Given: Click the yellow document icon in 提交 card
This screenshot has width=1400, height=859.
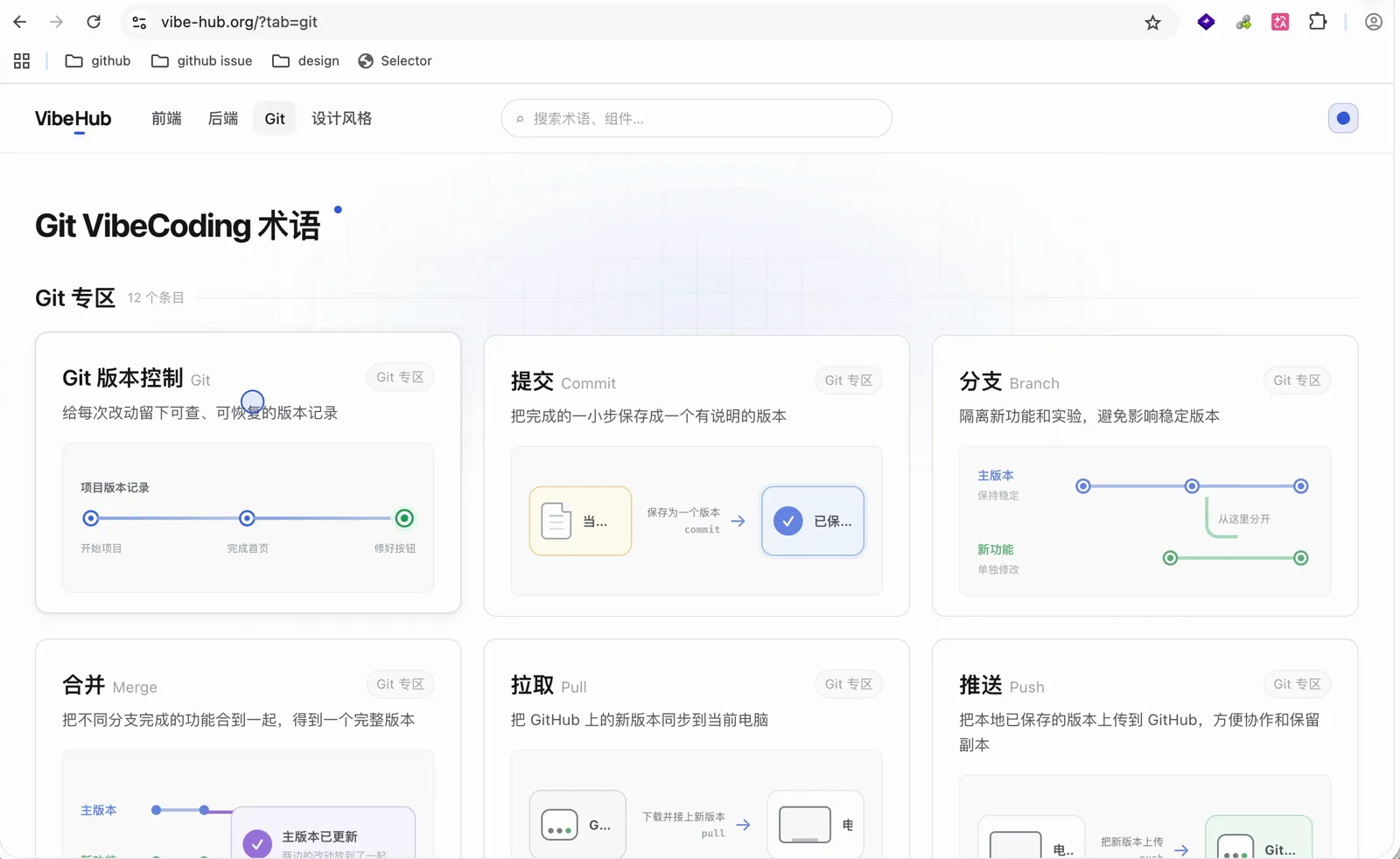Looking at the screenshot, I should pyautogui.click(x=556, y=521).
